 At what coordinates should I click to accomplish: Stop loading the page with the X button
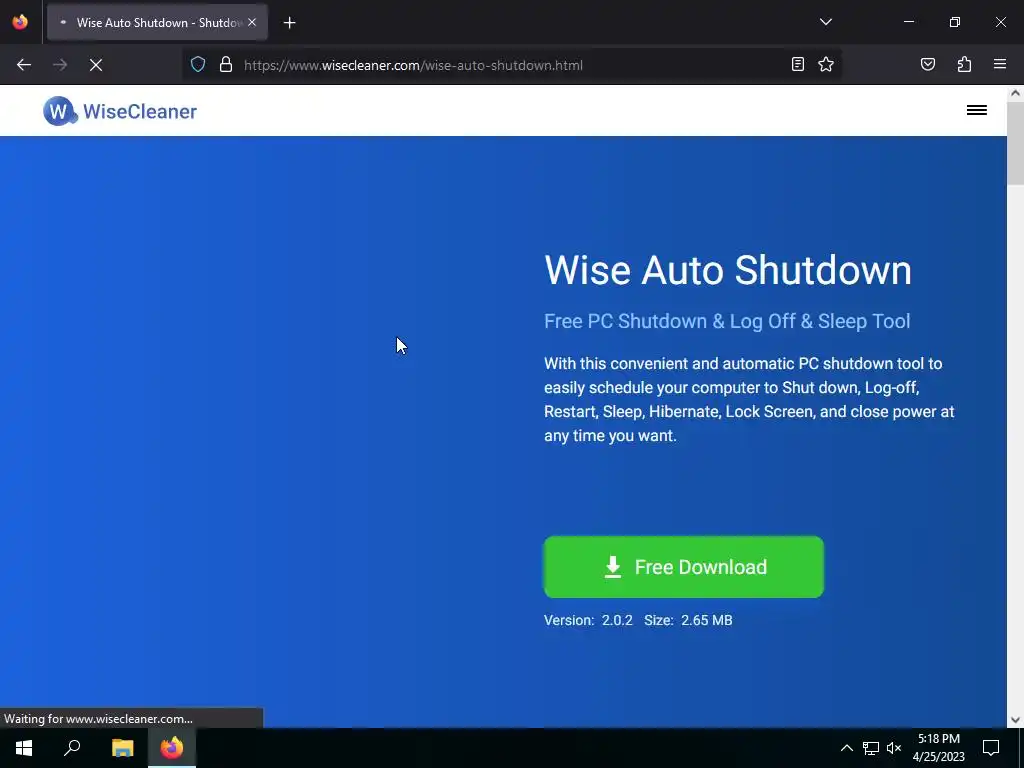[x=96, y=65]
